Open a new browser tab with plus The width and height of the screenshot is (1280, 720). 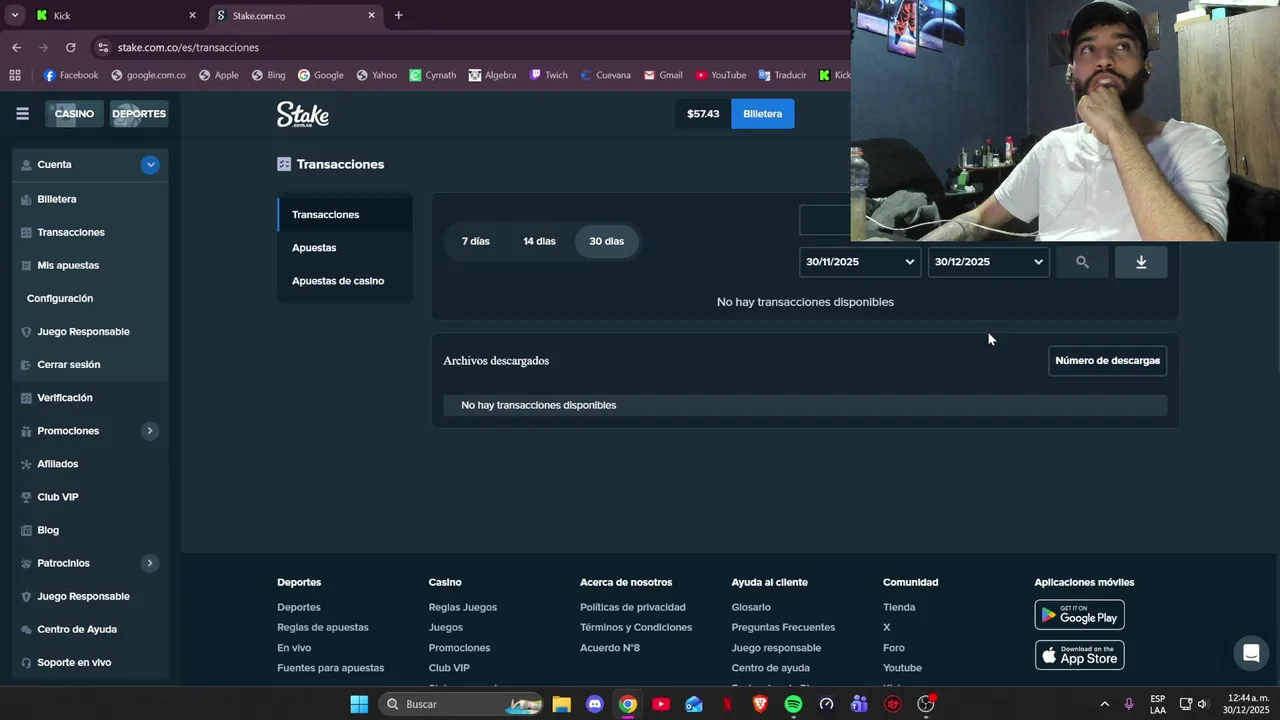point(398,15)
